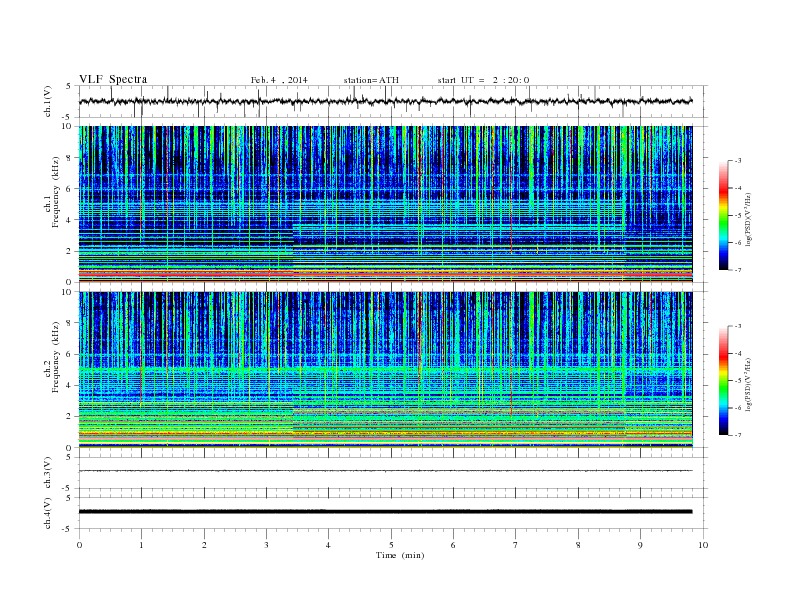Click the "ch.1(V)" waveform axis label
The image size is (792, 612).
(48, 101)
